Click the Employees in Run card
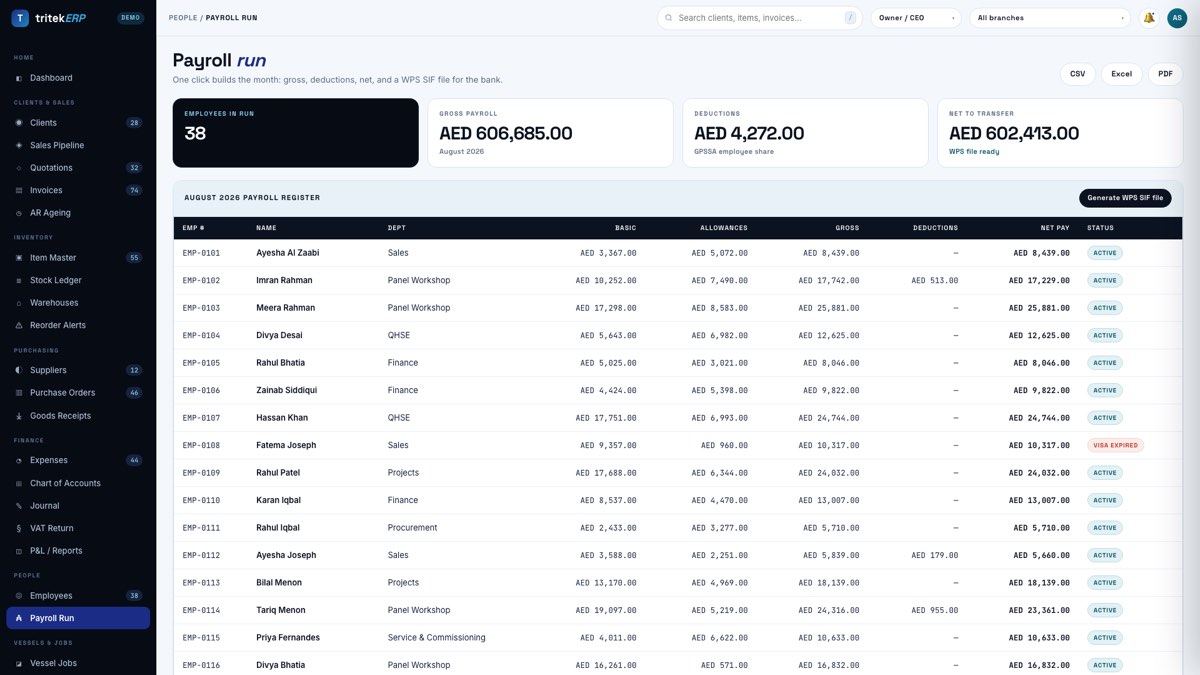The image size is (1200, 675). (x=296, y=133)
